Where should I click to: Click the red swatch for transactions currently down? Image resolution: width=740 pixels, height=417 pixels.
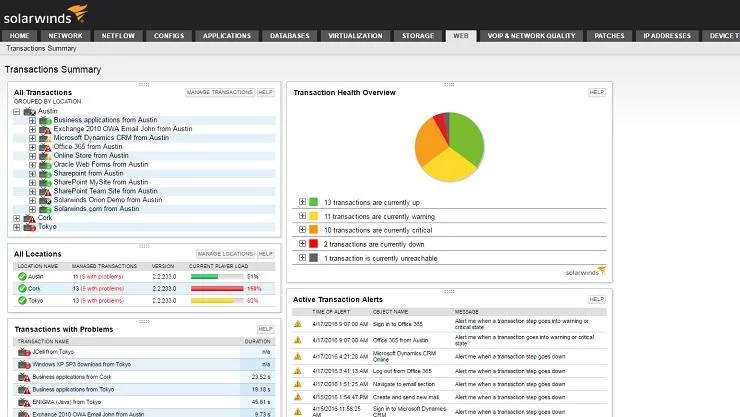313,244
